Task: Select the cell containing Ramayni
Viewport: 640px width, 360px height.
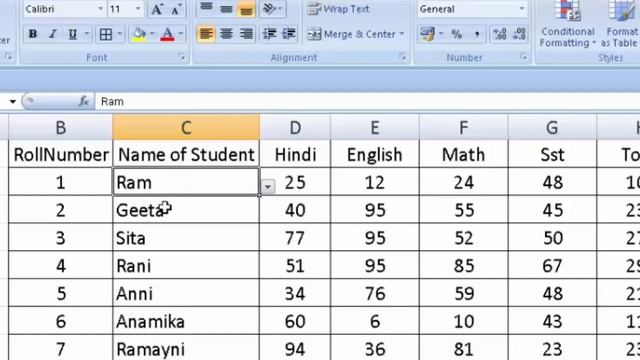Action: [186, 348]
